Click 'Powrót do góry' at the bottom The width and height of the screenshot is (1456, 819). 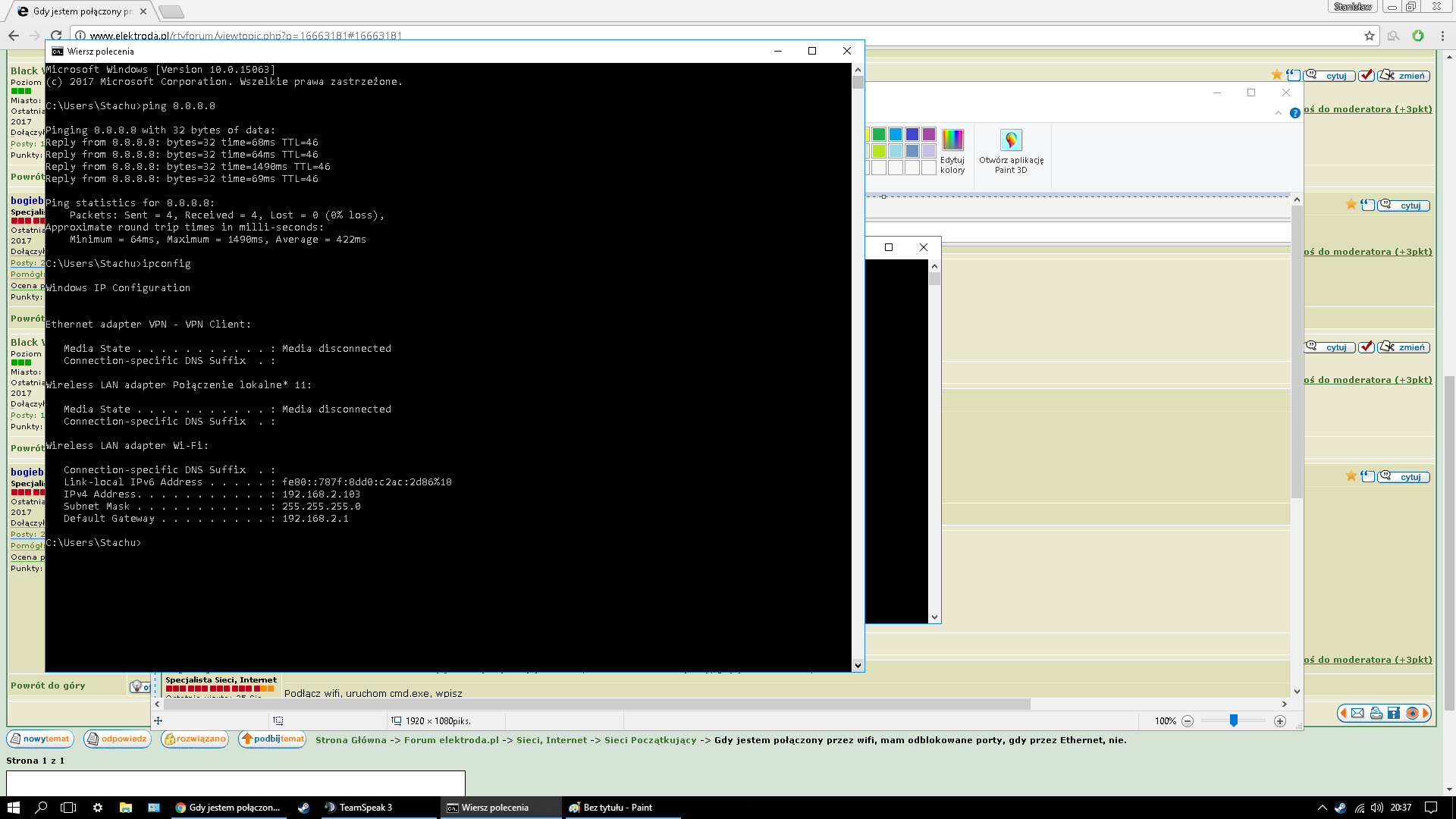pyautogui.click(x=48, y=686)
